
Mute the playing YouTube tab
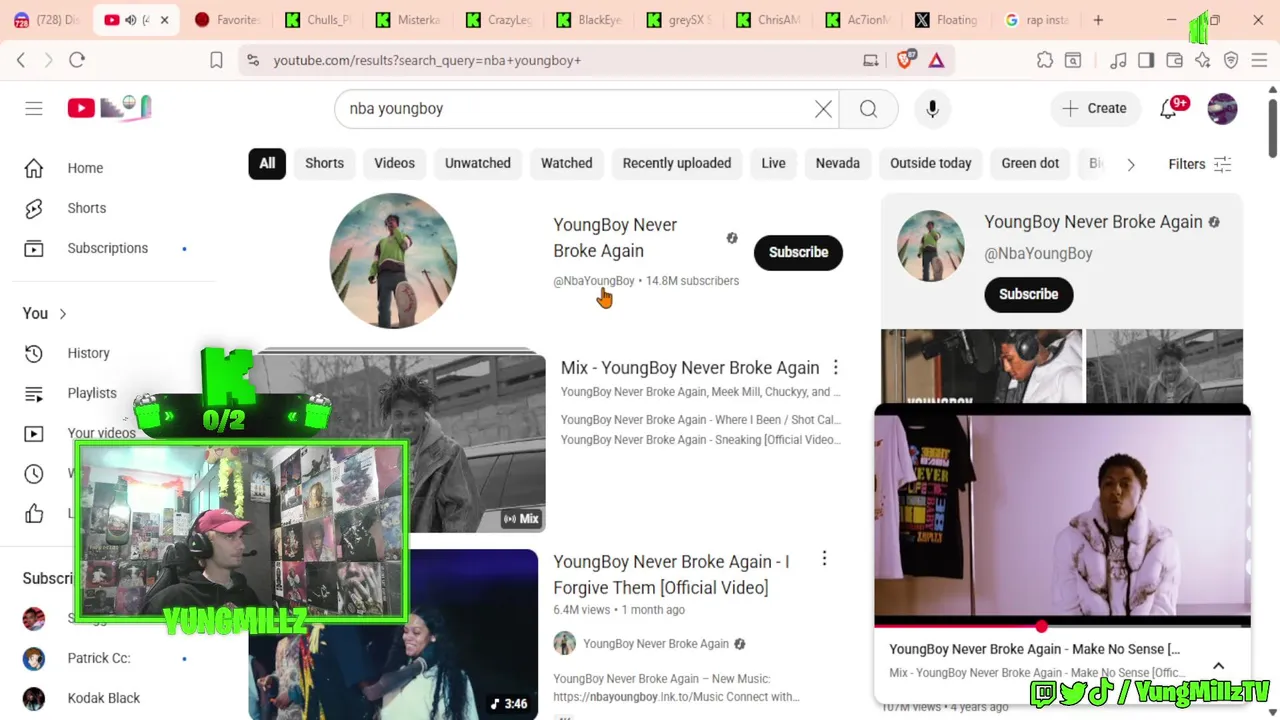click(131, 20)
